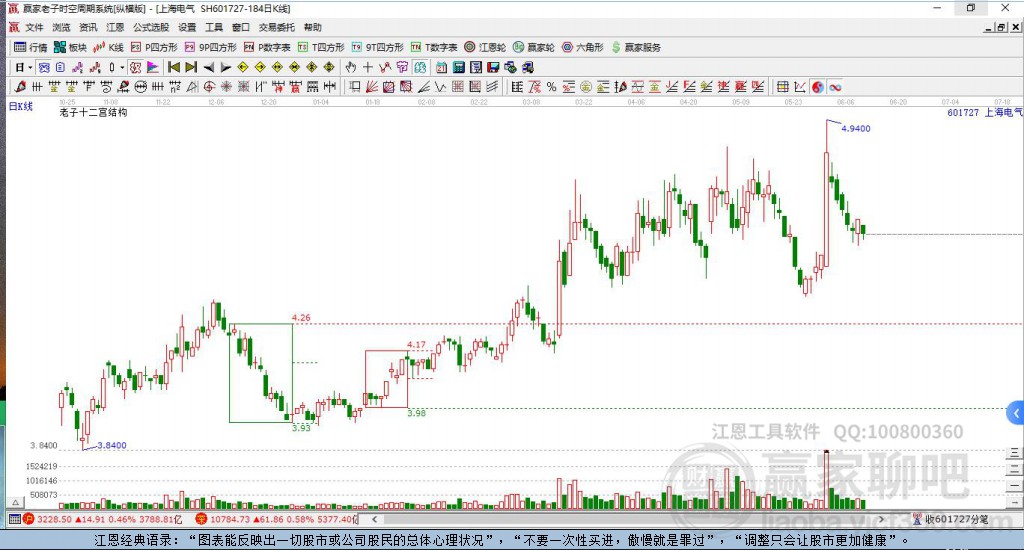
Task: Click the colorful flag triangle icon
Action: [152, 67]
